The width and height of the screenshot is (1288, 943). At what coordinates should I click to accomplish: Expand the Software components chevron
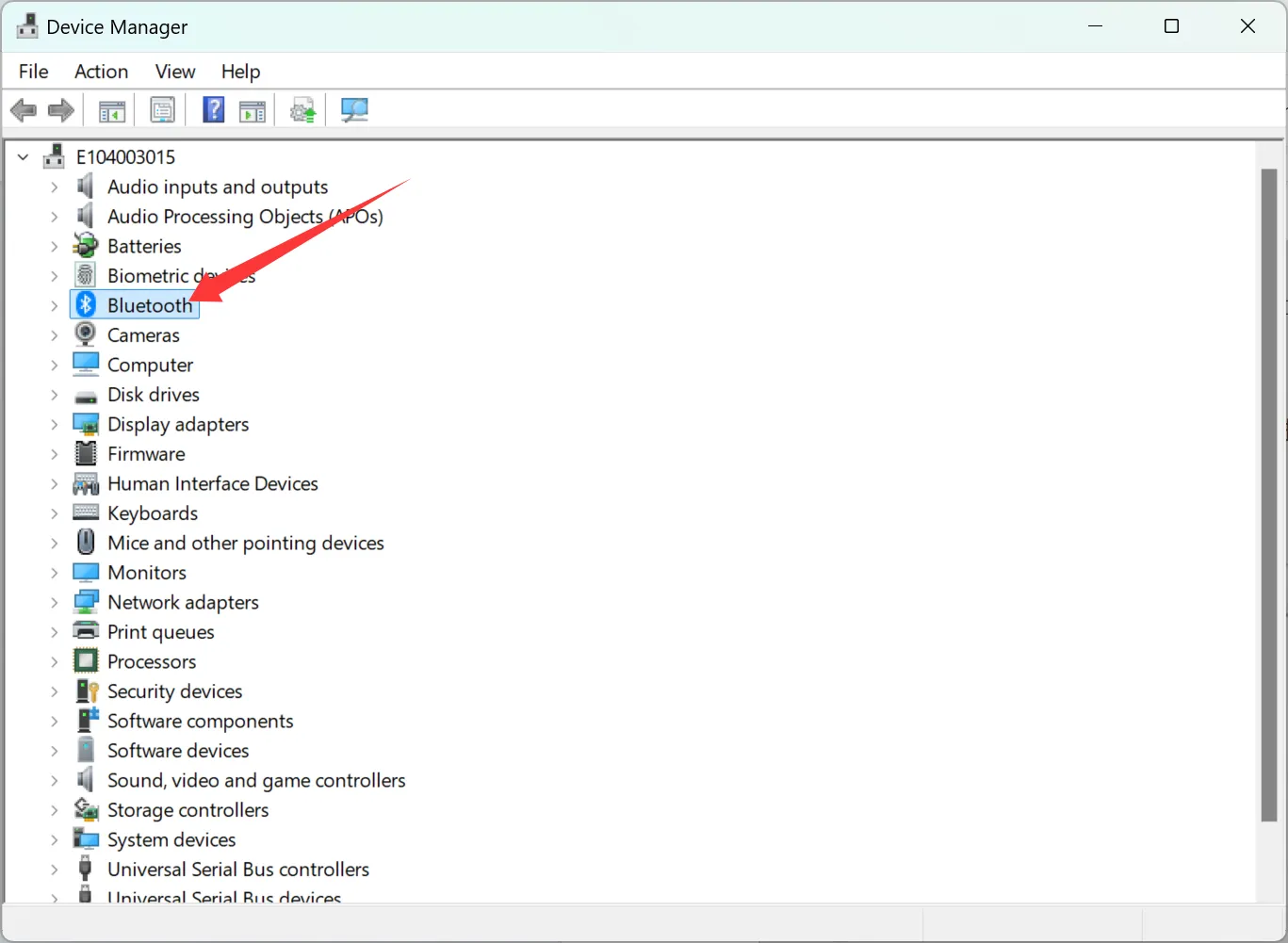pos(54,721)
